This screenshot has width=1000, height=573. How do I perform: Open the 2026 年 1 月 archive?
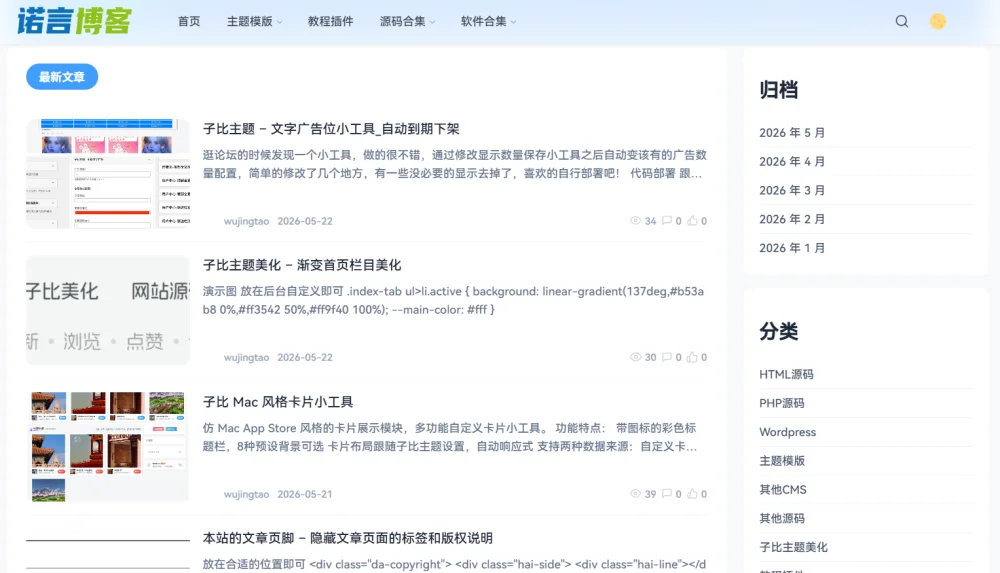pyautogui.click(x=792, y=248)
